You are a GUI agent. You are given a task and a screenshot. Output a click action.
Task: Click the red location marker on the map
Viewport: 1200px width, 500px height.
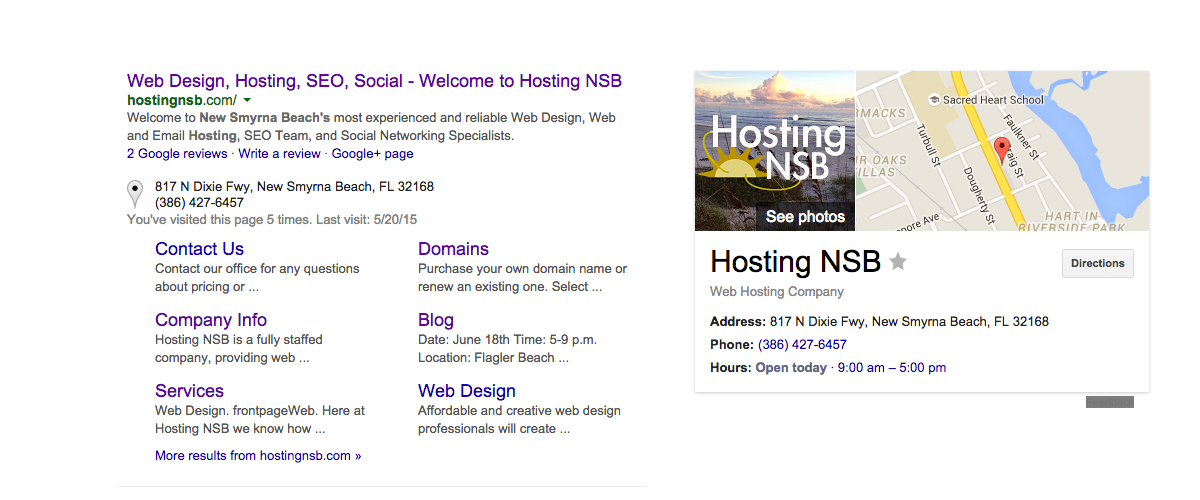[x=1003, y=152]
